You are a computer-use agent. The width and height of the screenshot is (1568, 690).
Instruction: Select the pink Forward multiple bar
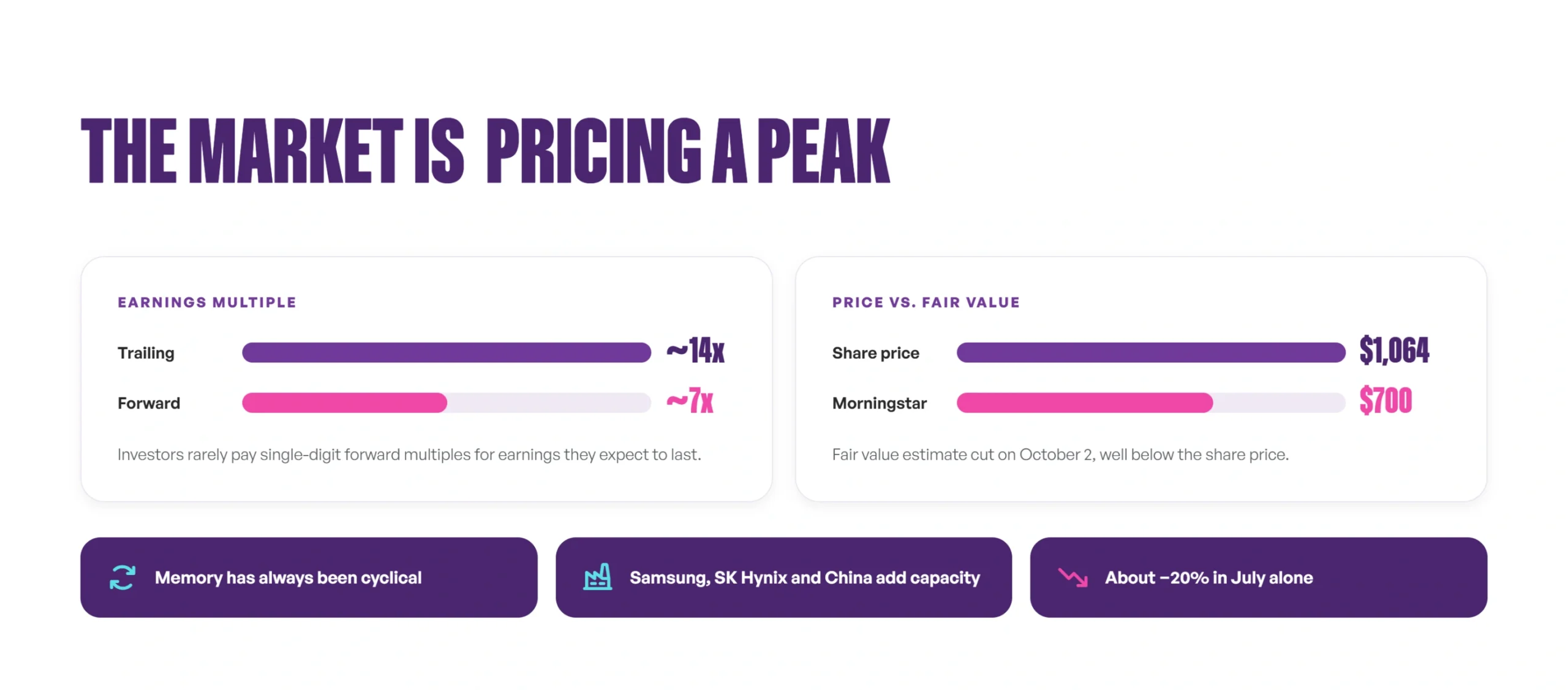tap(344, 402)
